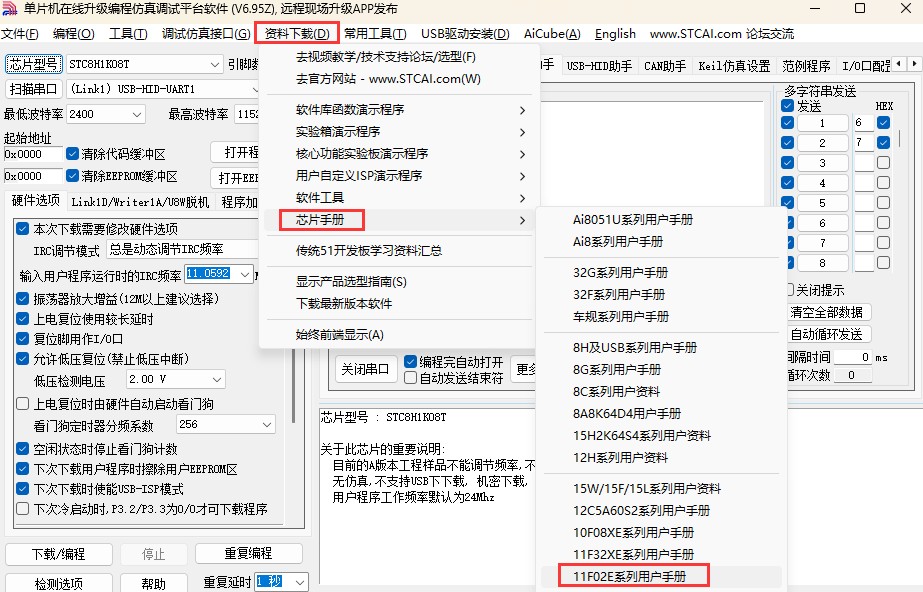Open the 调试仿真接口(G) menu
This screenshot has height=592, width=923.
point(206,34)
